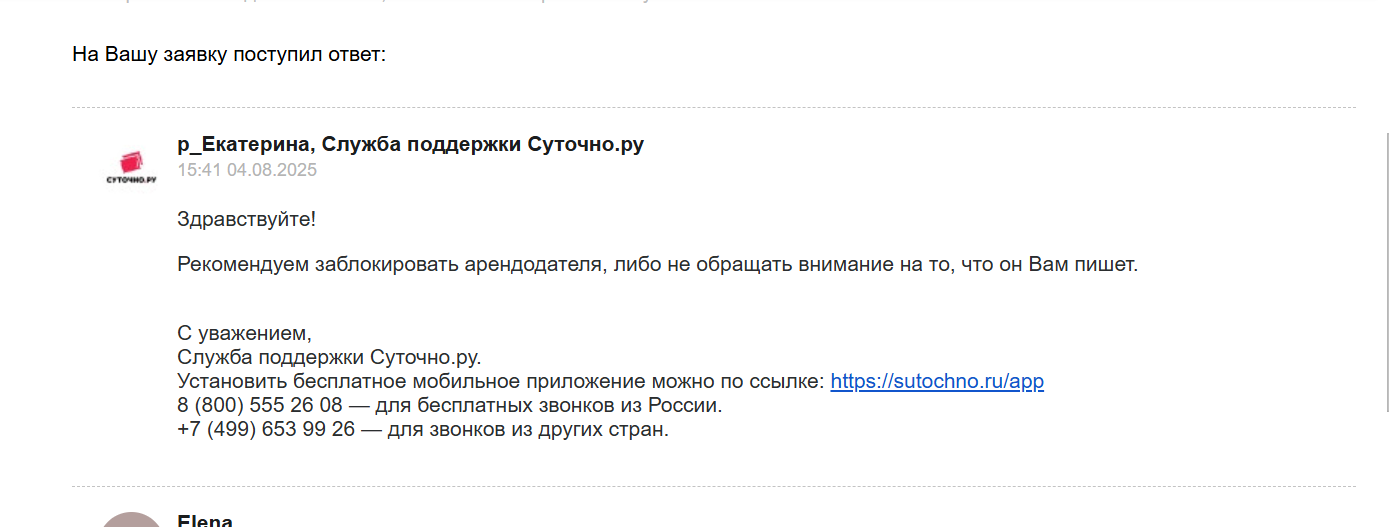Click sentence starting Рекомендуем заблокировать арендодателя
This screenshot has width=1389, height=527.
pos(657,265)
